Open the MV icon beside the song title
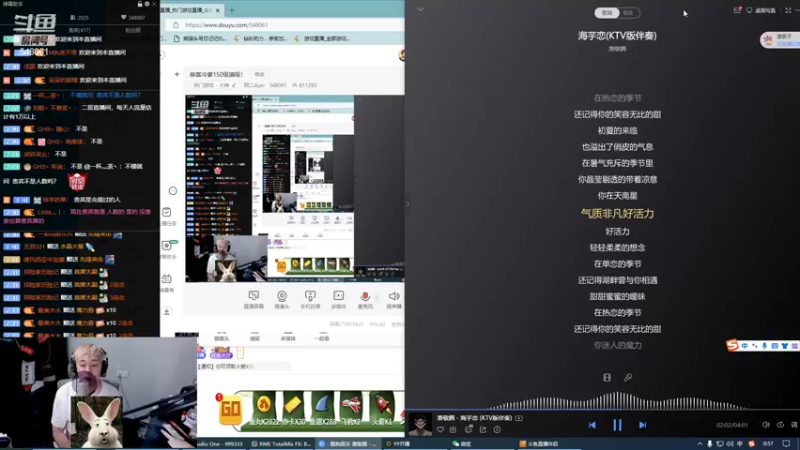Image resolution: width=800 pixels, height=450 pixels. (x=519, y=418)
